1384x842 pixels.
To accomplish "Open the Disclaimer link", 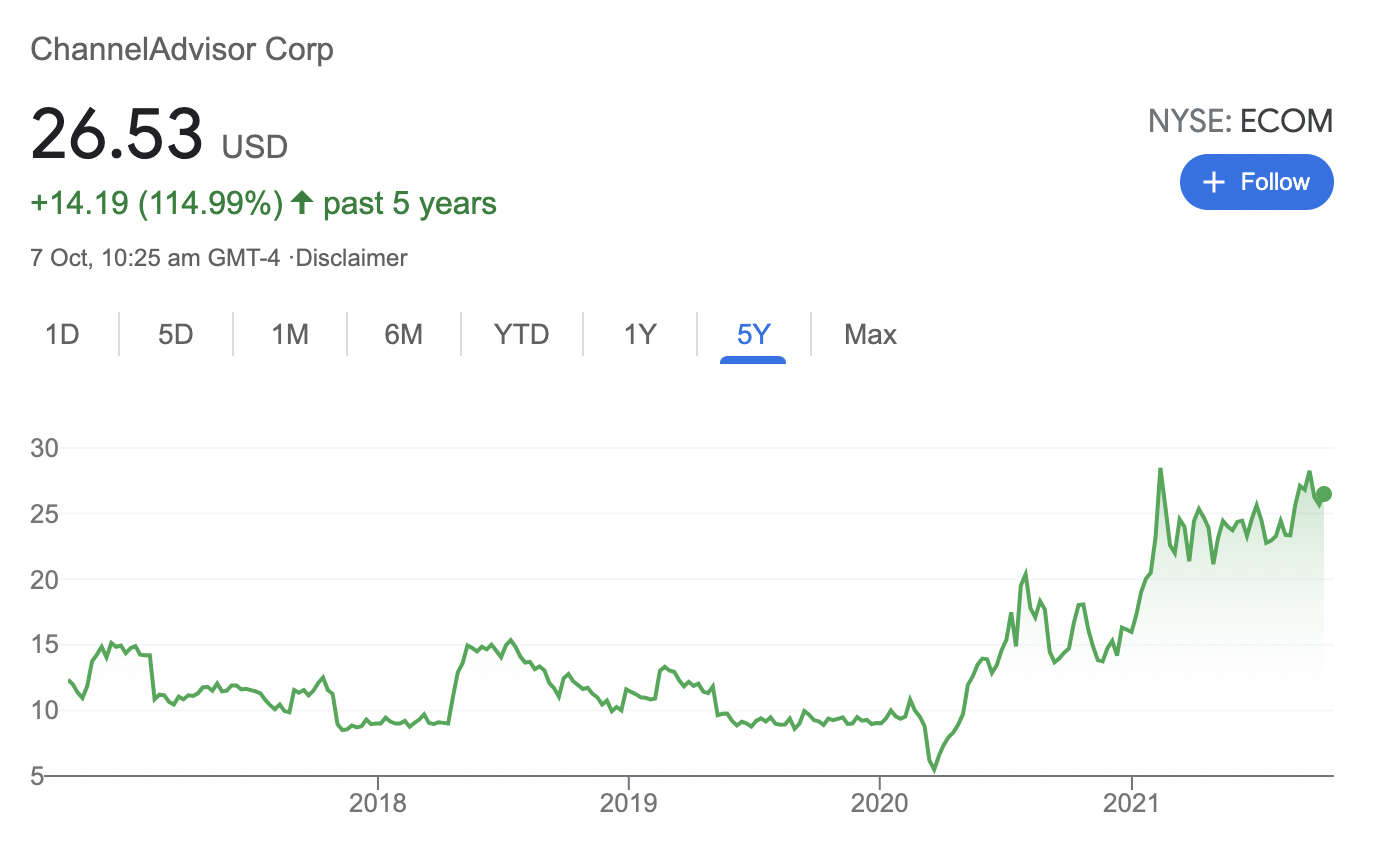I will click(x=352, y=258).
